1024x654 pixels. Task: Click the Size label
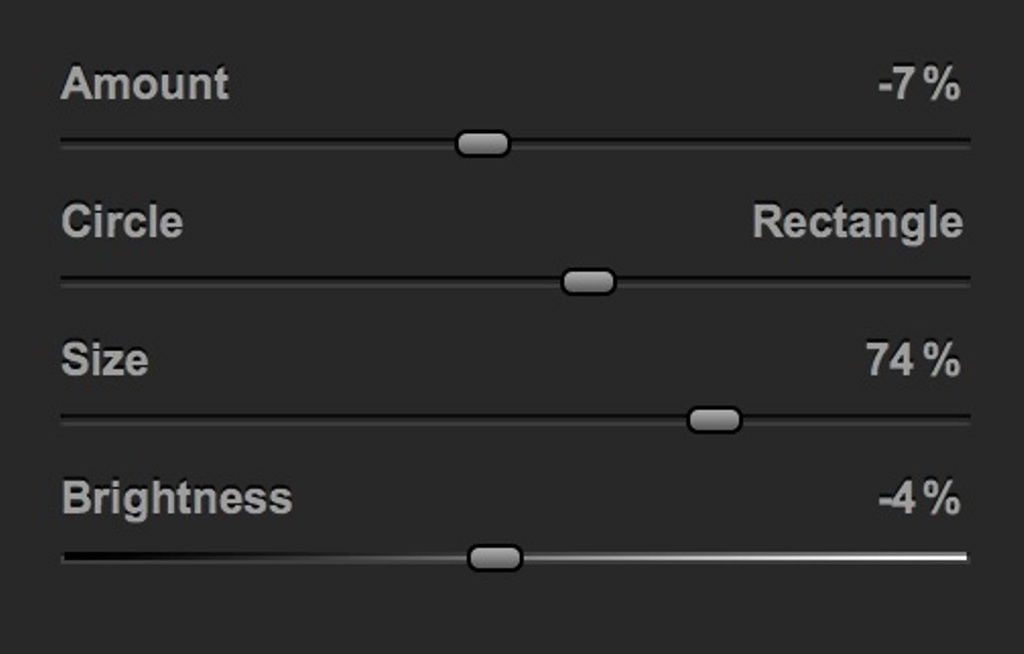(x=105, y=360)
